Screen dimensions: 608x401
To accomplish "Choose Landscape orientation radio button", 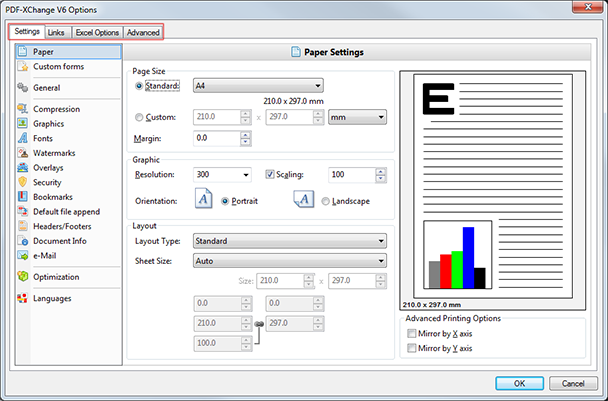I will 326,201.
